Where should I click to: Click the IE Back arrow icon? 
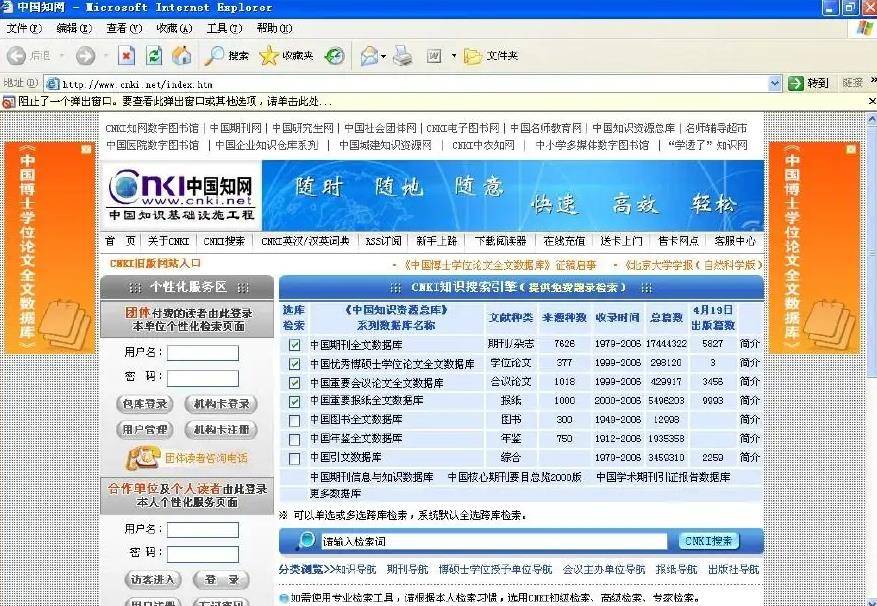[16, 55]
